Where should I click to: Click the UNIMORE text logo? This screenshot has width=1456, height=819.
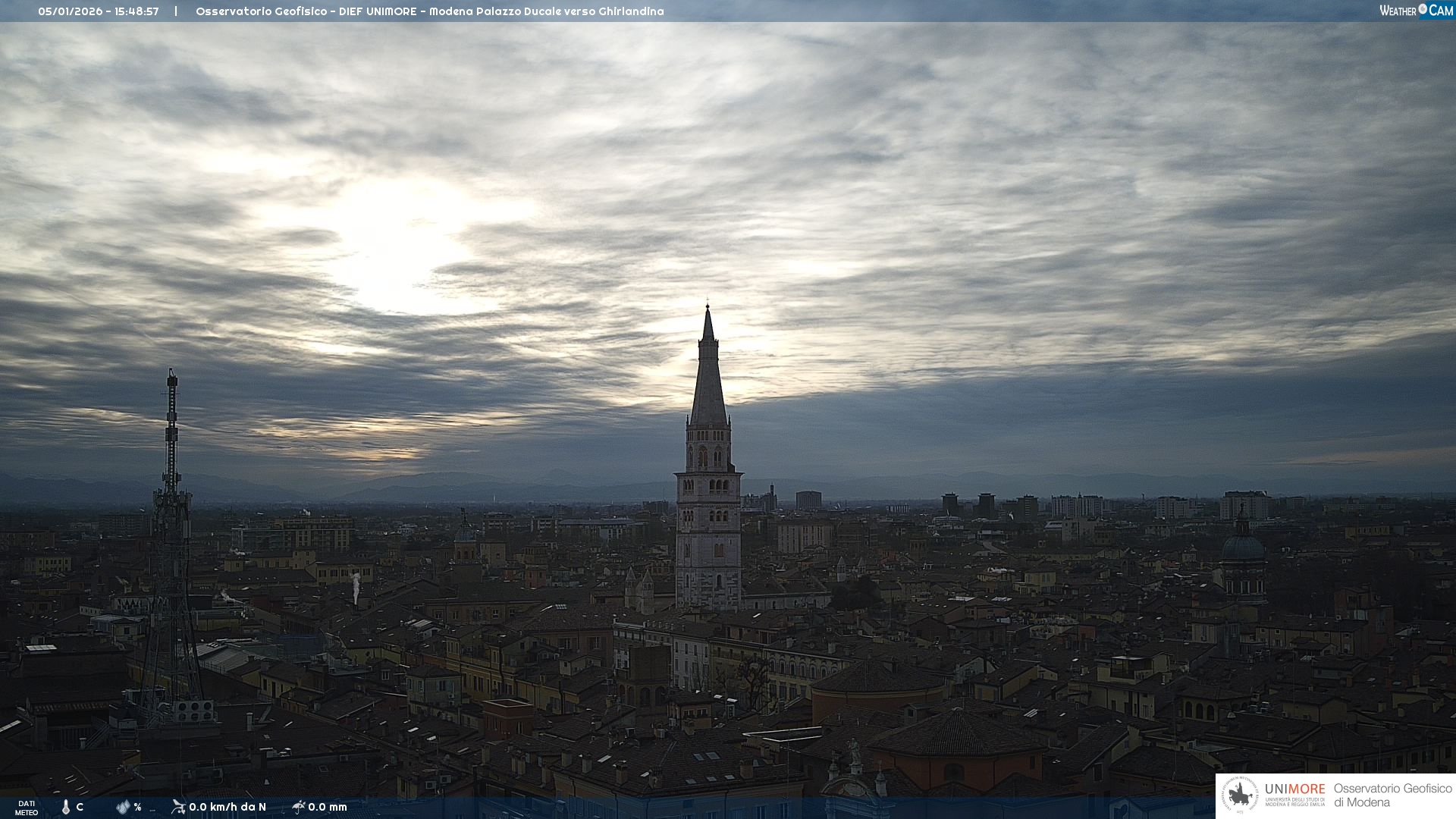point(1295,789)
